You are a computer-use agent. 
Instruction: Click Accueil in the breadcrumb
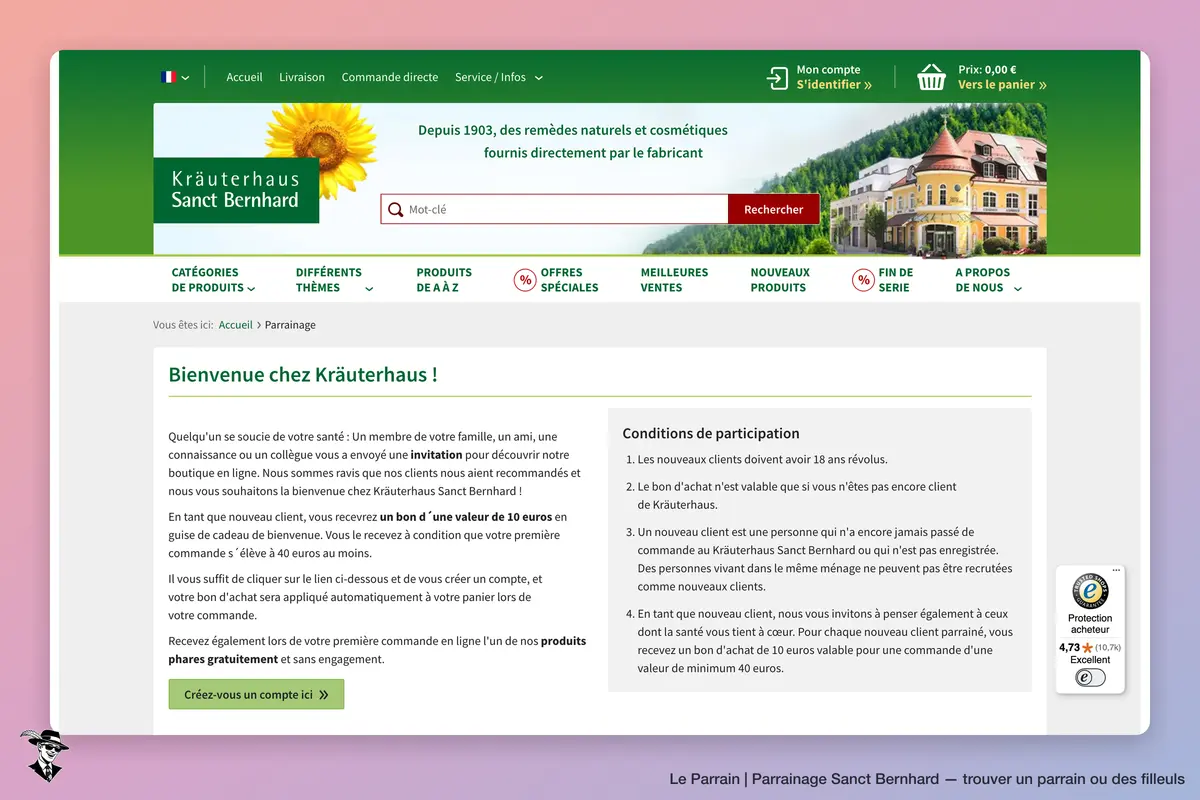236,325
